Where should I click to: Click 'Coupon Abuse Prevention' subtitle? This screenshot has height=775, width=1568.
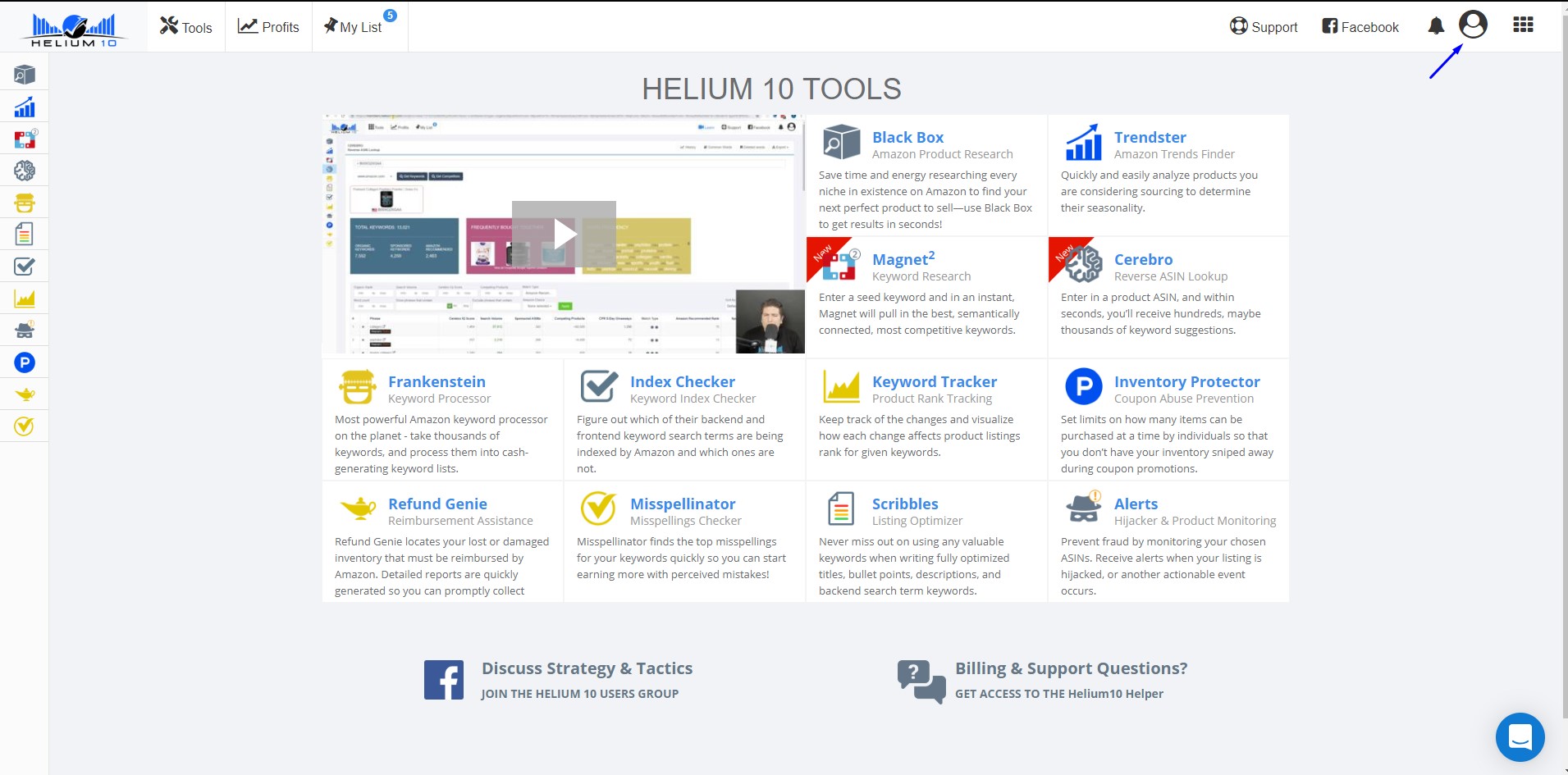click(1183, 399)
